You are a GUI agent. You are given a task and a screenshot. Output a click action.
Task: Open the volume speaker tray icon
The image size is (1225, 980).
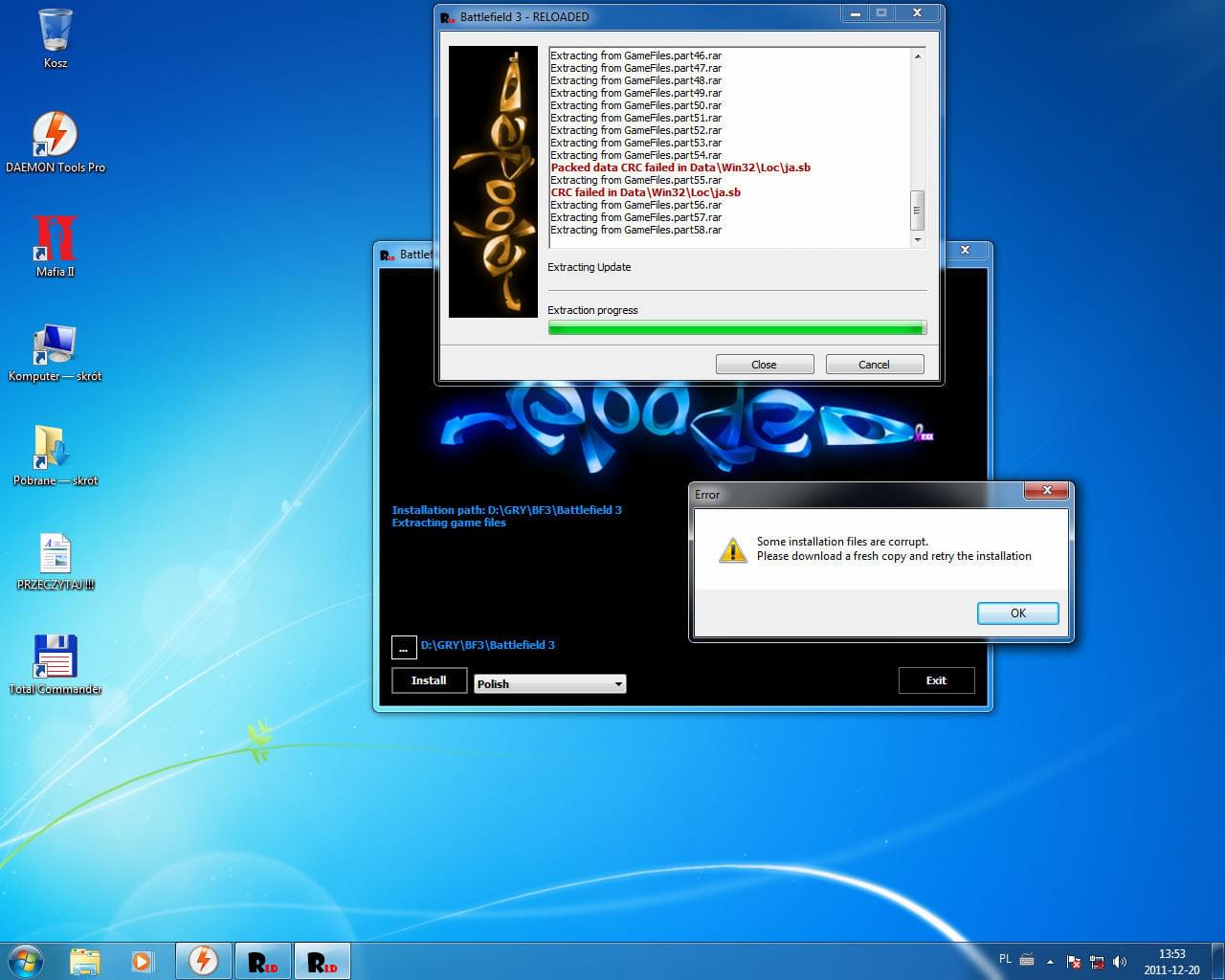coord(1120,961)
